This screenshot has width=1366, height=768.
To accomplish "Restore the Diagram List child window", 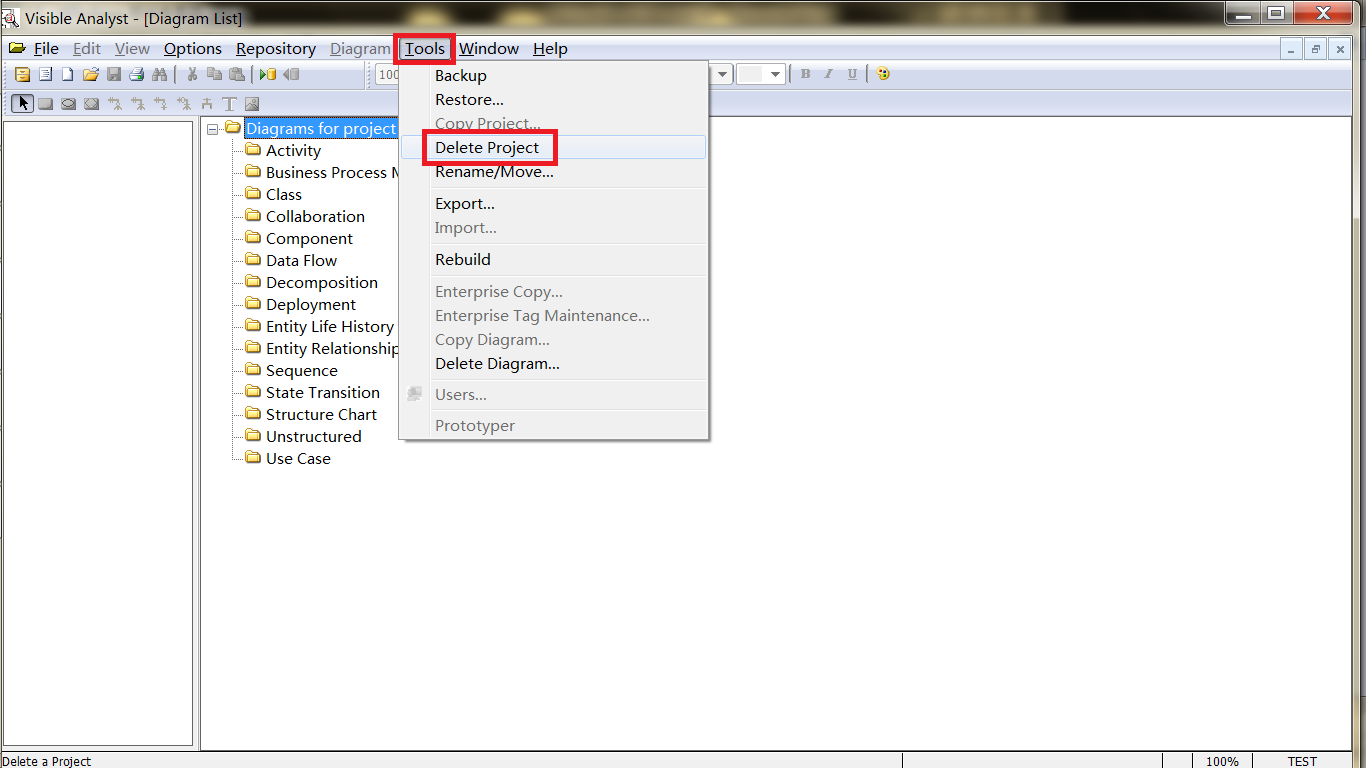I will [x=1316, y=49].
